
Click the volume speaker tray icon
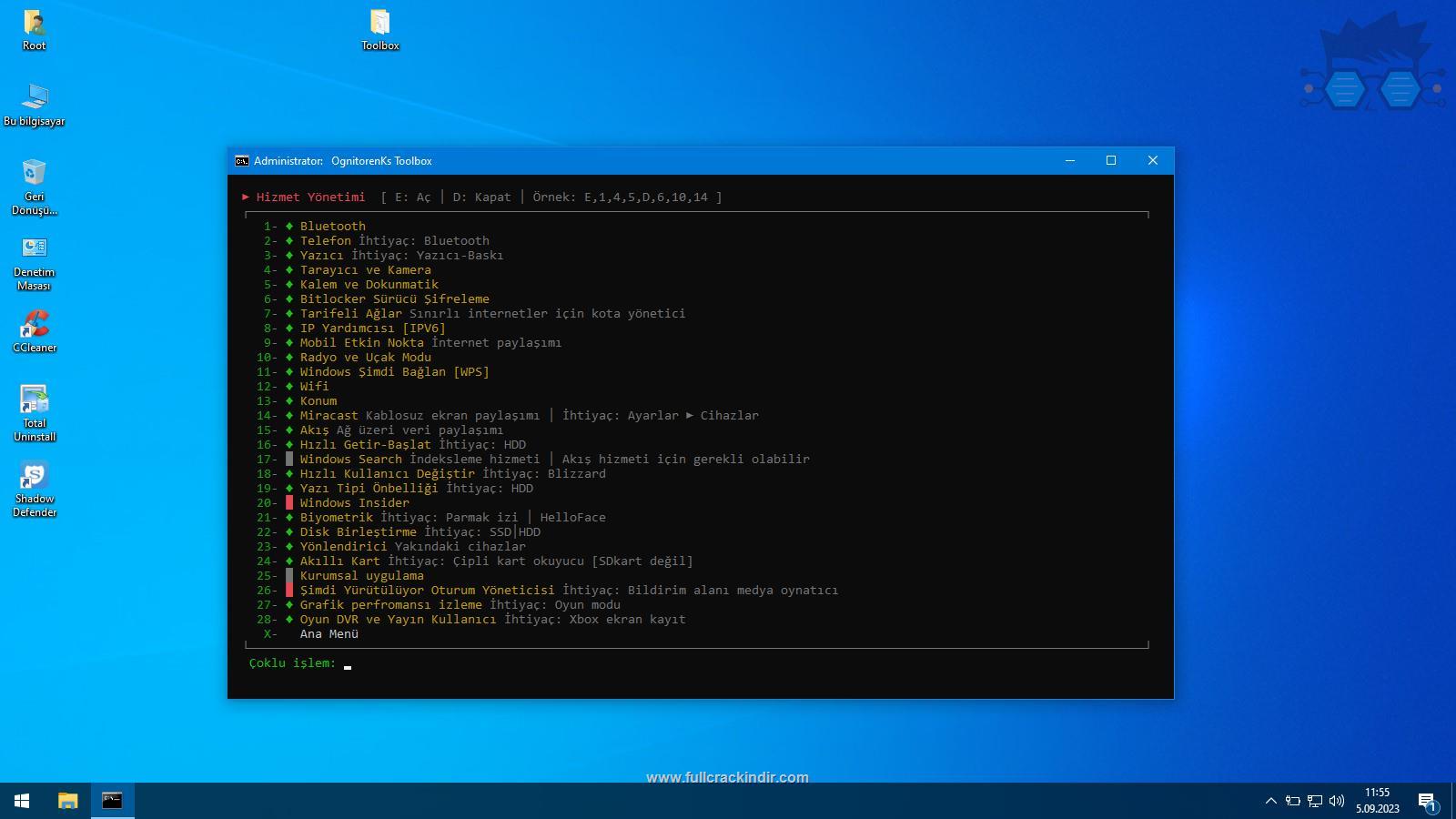coord(1336,801)
